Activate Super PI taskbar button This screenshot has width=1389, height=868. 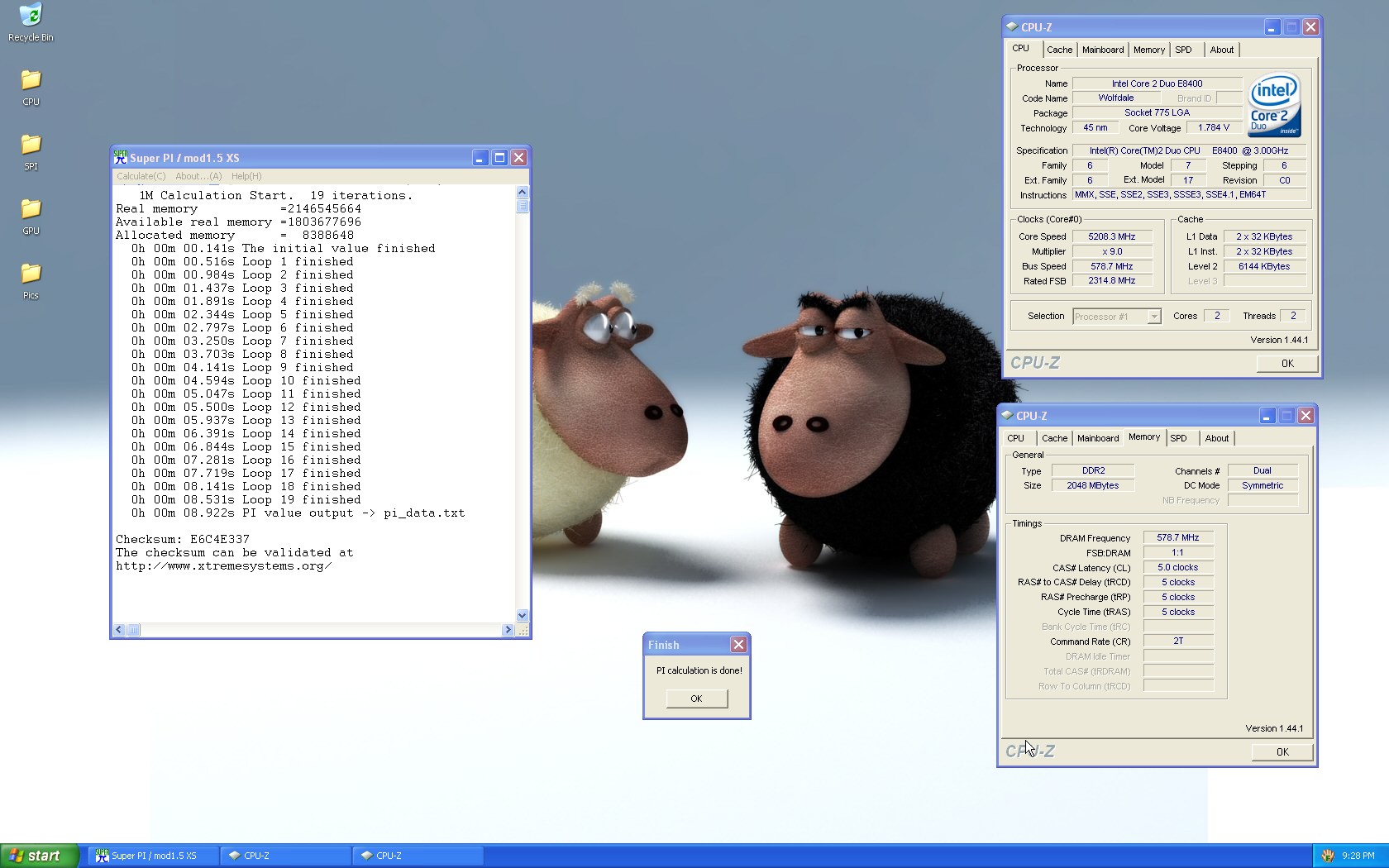[154, 856]
